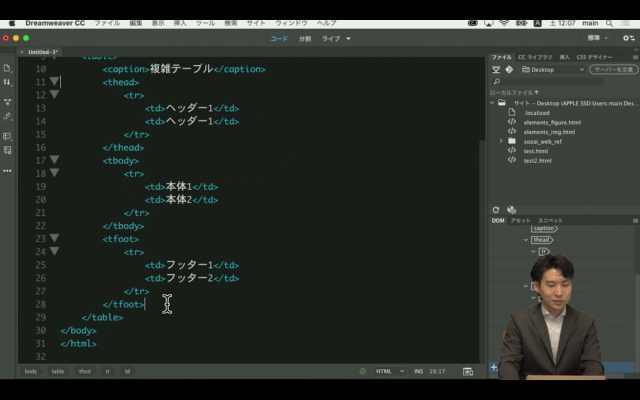Open the three-dots customize toolbar button
Viewport: 640px width, 400px height.
pyautogui.click(x=7, y=171)
